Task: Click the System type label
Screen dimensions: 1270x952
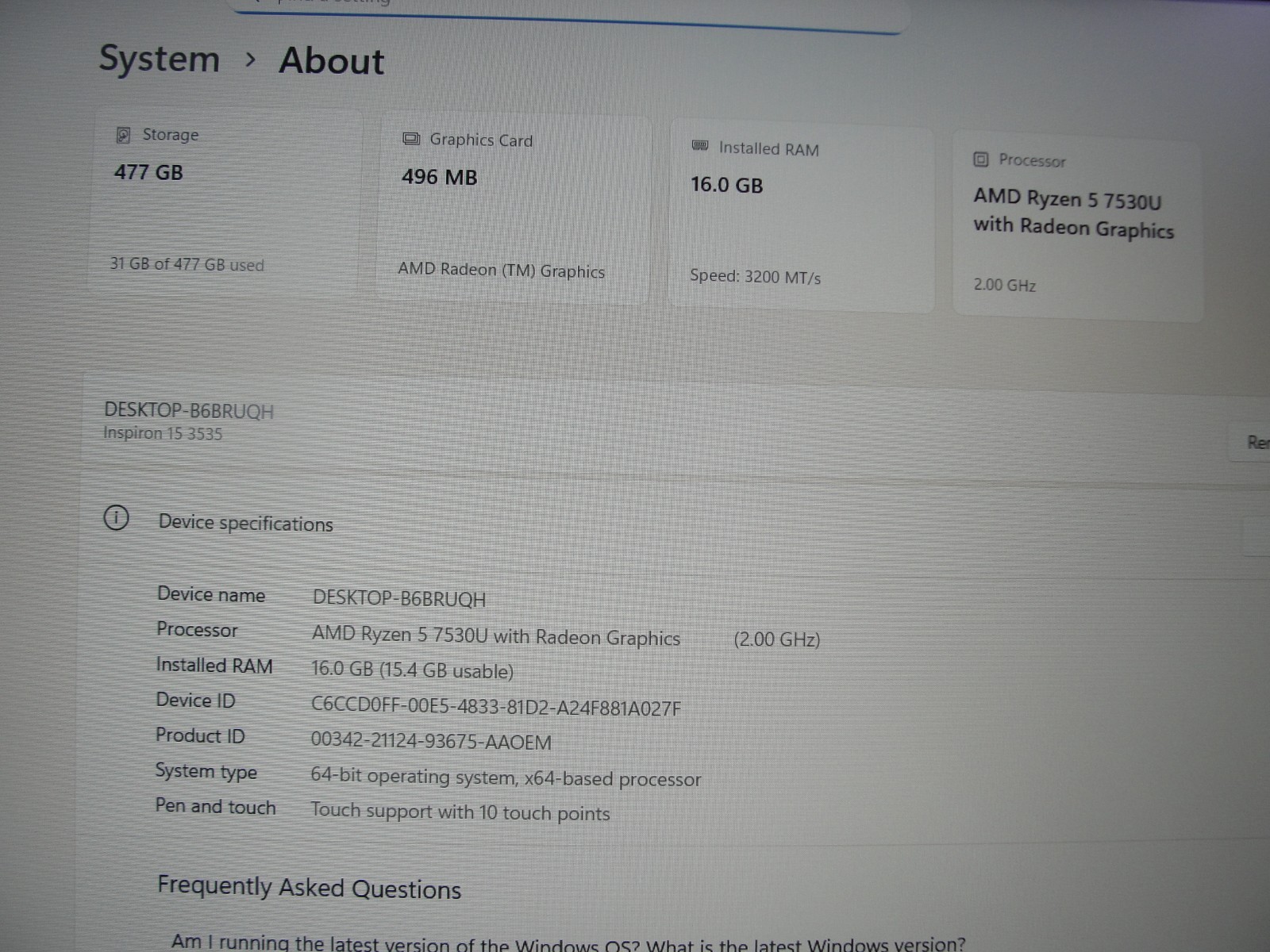Action: click(x=206, y=771)
